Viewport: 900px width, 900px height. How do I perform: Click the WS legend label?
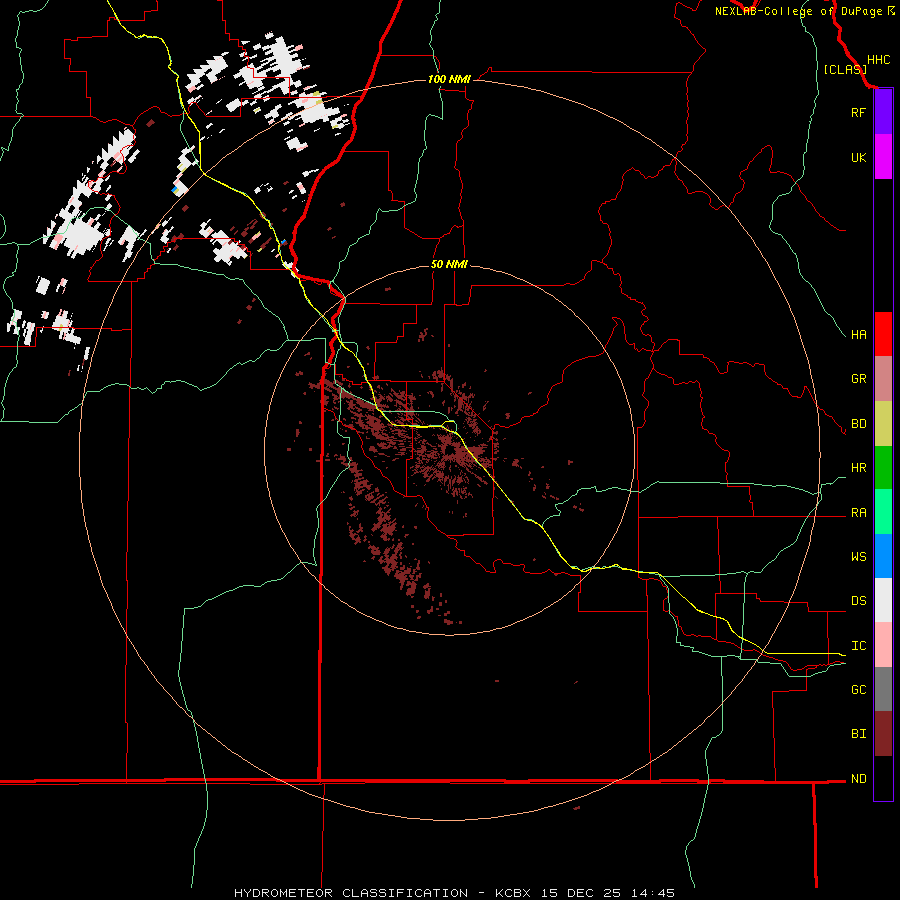click(858, 557)
